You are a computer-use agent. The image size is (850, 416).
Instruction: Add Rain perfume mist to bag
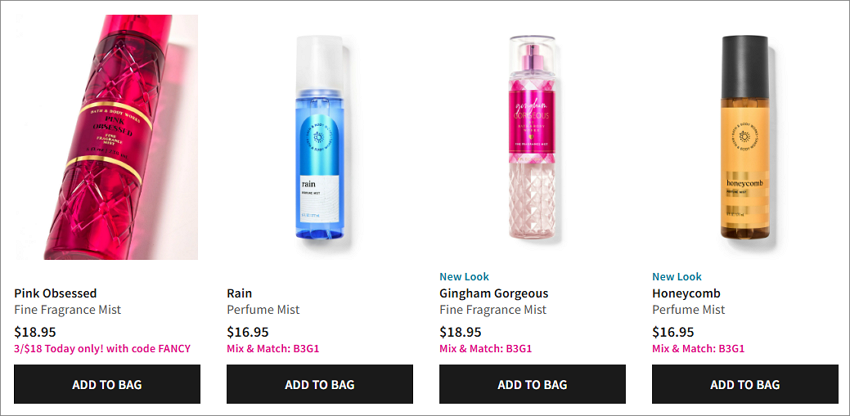(320, 384)
